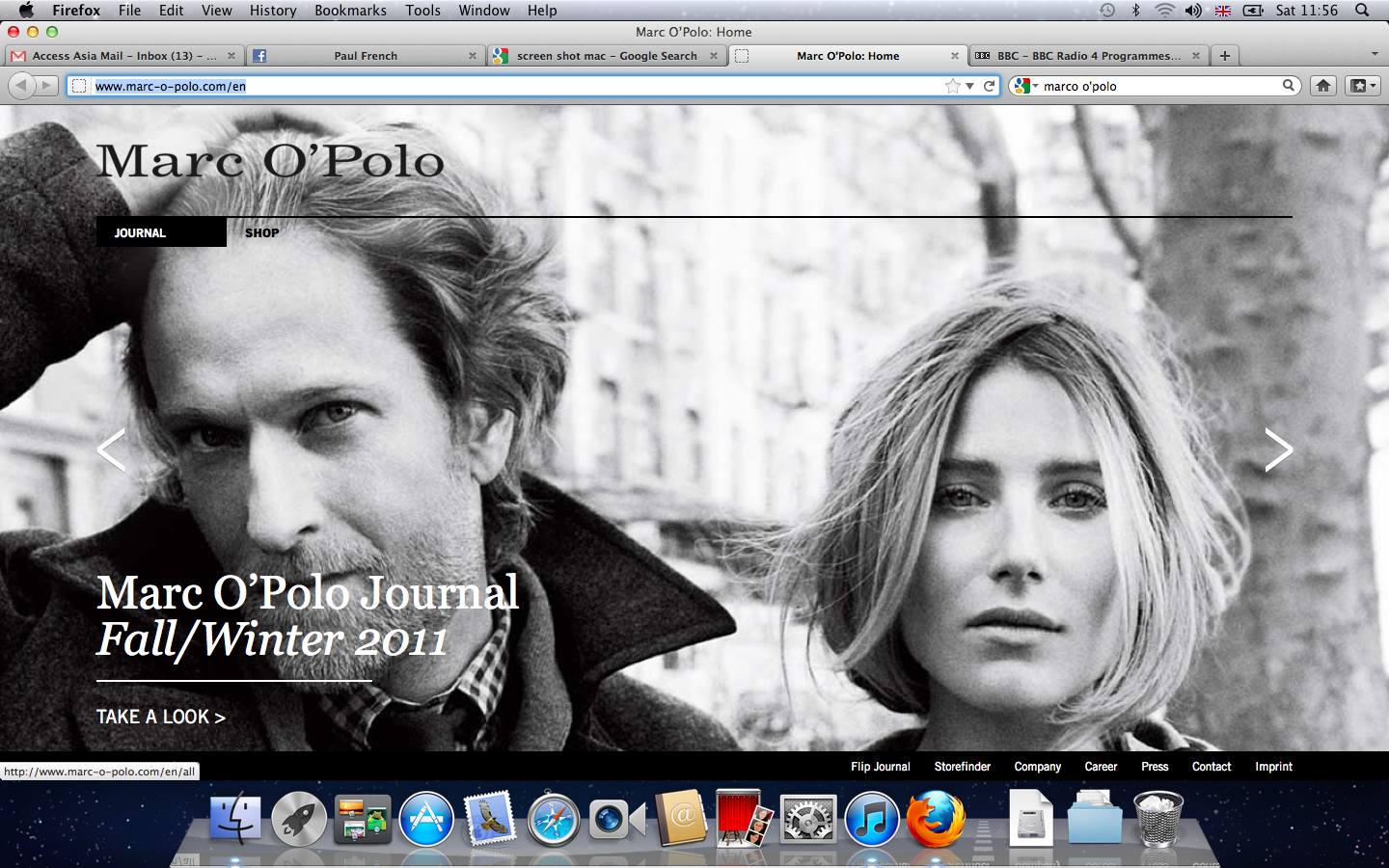Click the Marc O'Polo logo
The width and height of the screenshot is (1389, 868).
[x=270, y=161]
